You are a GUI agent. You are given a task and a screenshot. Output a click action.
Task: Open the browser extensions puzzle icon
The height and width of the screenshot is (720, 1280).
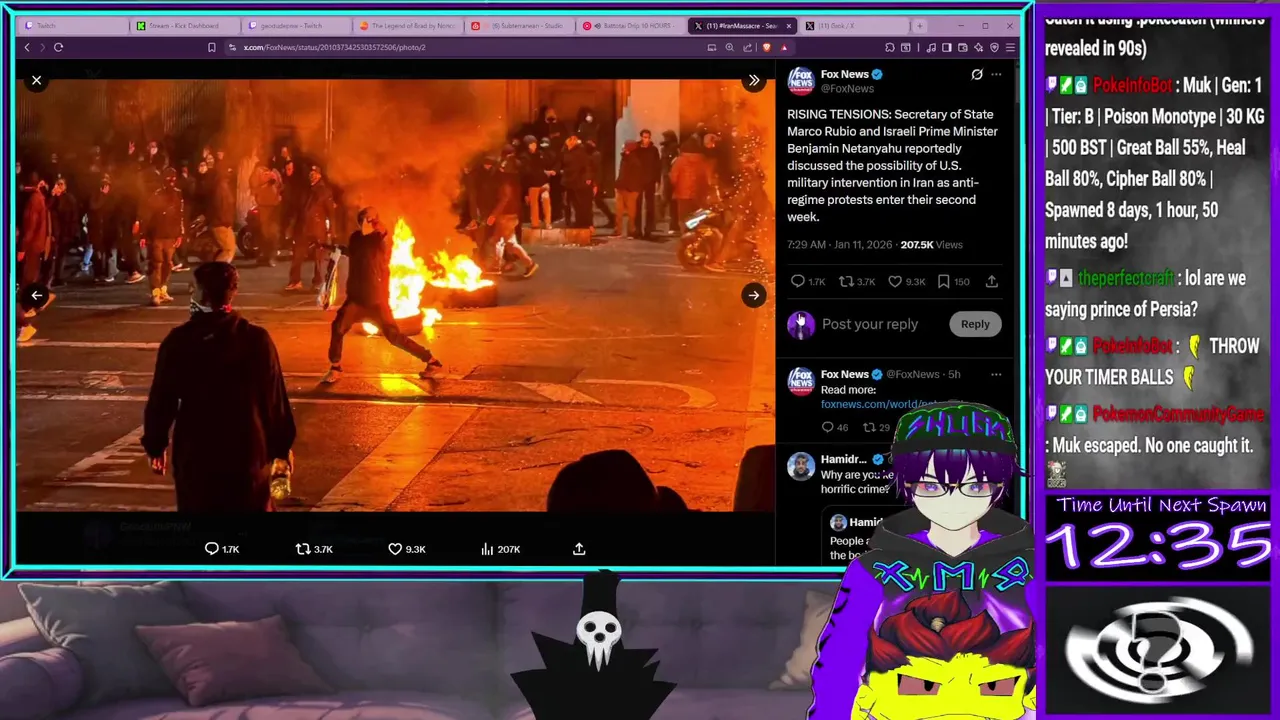(x=890, y=47)
